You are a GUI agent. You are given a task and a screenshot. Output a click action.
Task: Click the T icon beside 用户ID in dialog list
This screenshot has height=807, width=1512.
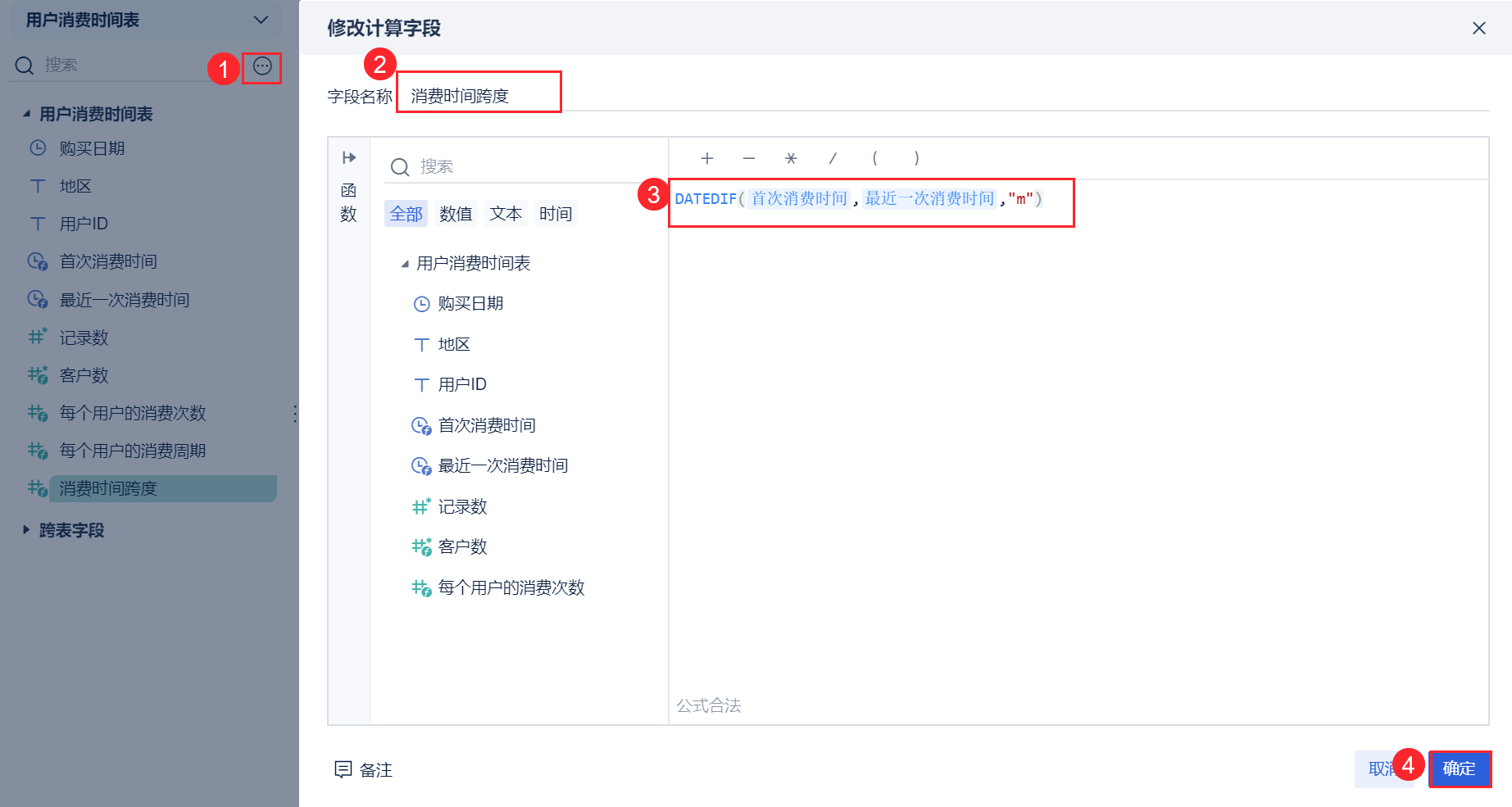pyautogui.click(x=421, y=384)
